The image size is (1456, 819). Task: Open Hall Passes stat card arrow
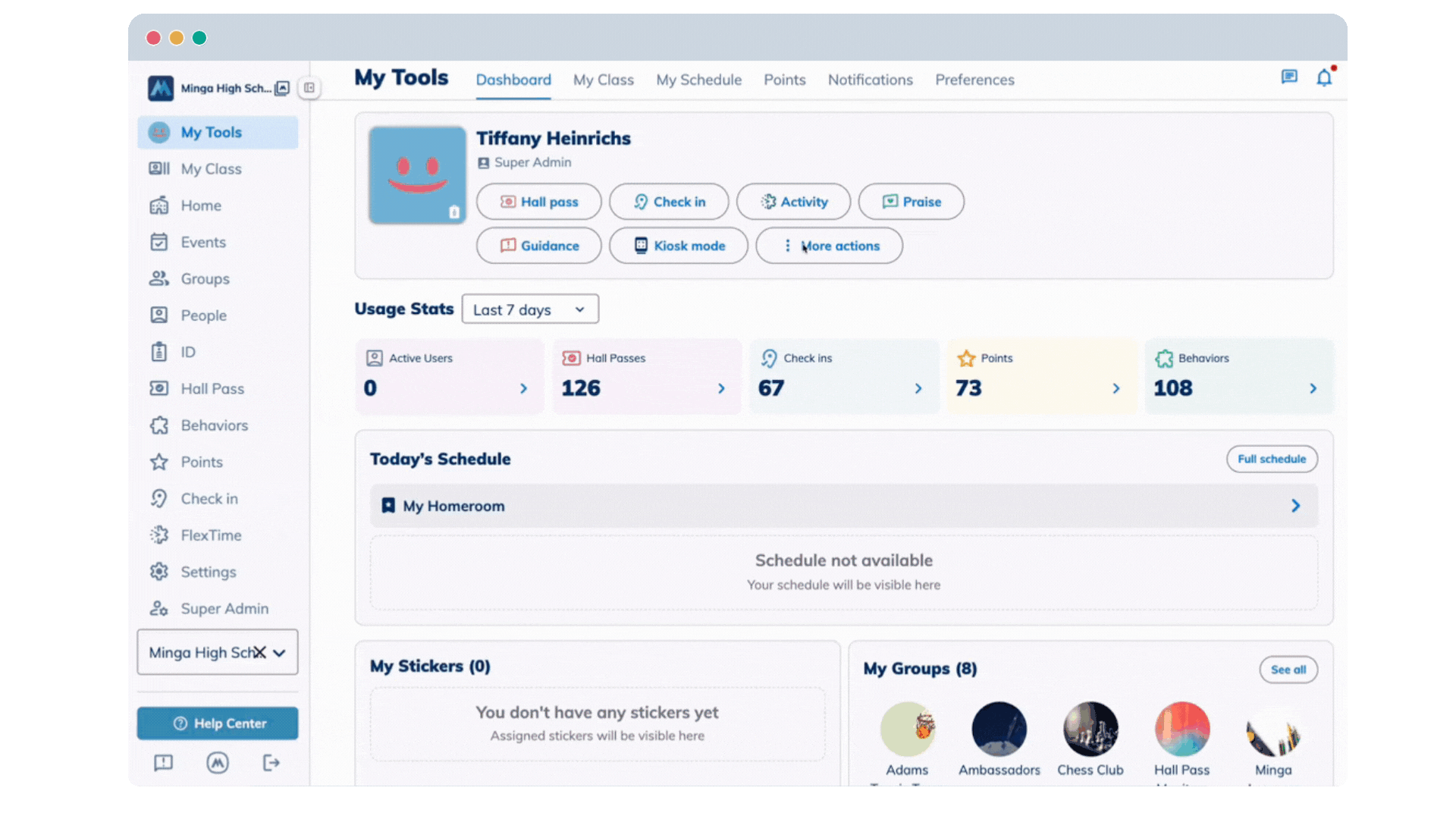click(721, 388)
